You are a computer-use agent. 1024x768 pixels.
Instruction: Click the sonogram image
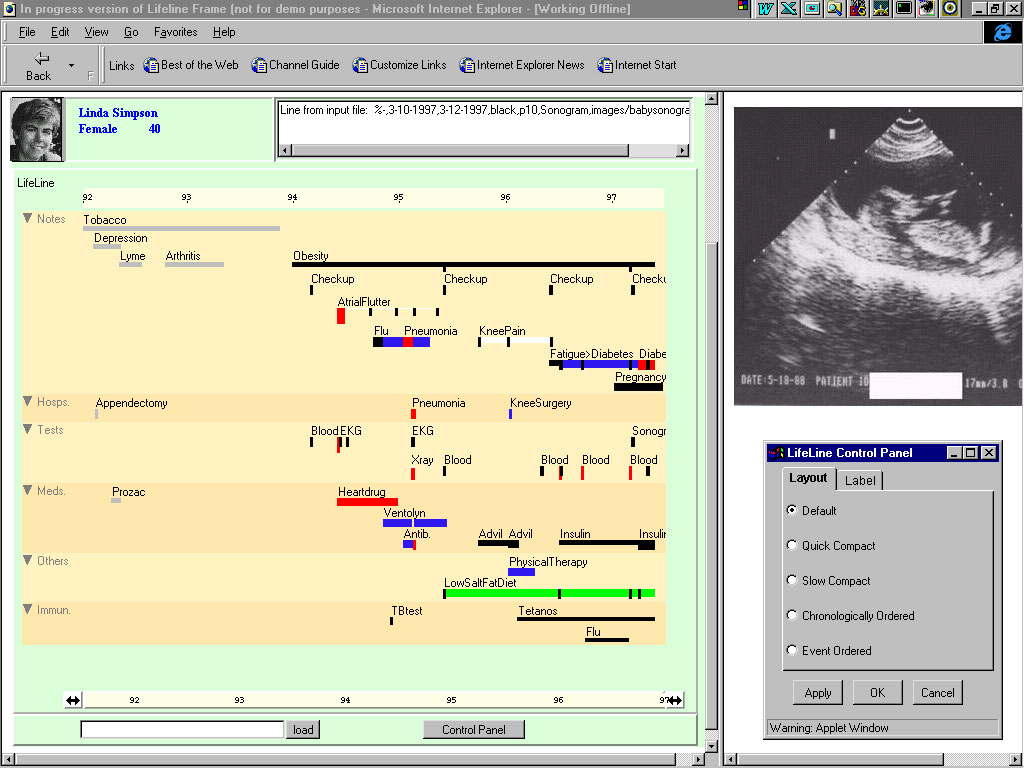click(x=878, y=256)
